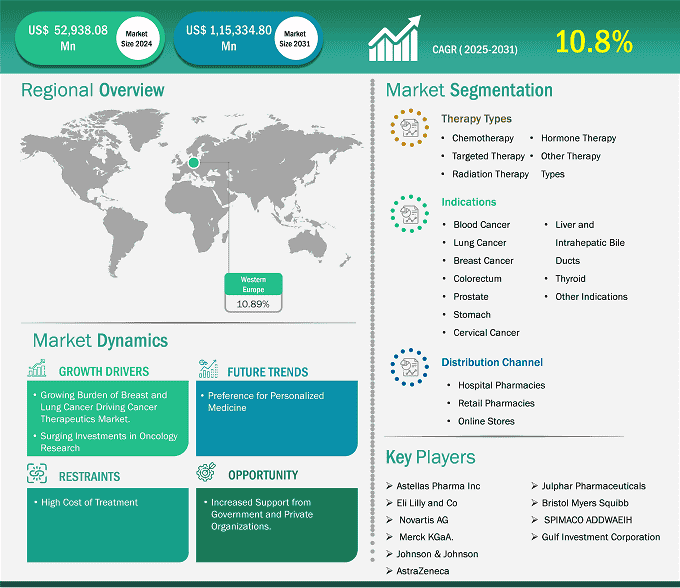The image size is (680, 588).
Task: Select Johnson & Johnson key player
Action: (x=437, y=554)
